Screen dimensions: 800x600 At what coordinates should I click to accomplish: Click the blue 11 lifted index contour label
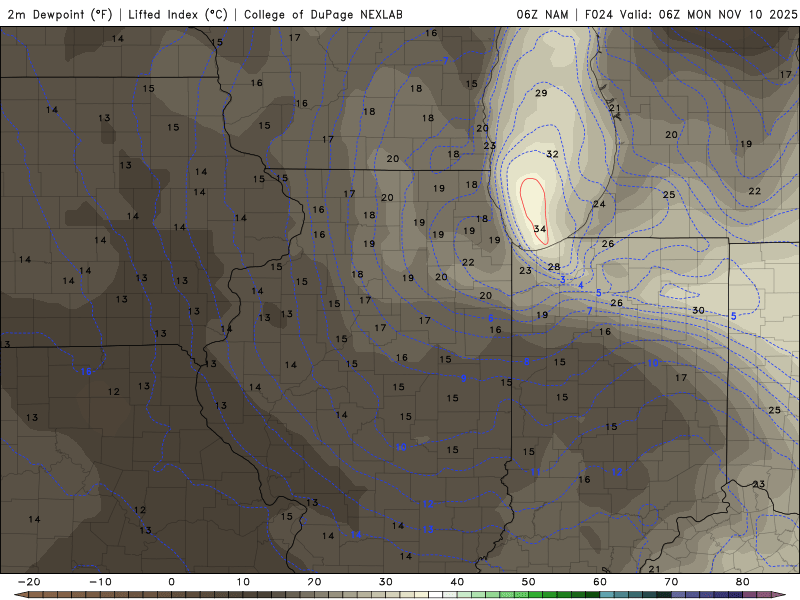coord(535,472)
